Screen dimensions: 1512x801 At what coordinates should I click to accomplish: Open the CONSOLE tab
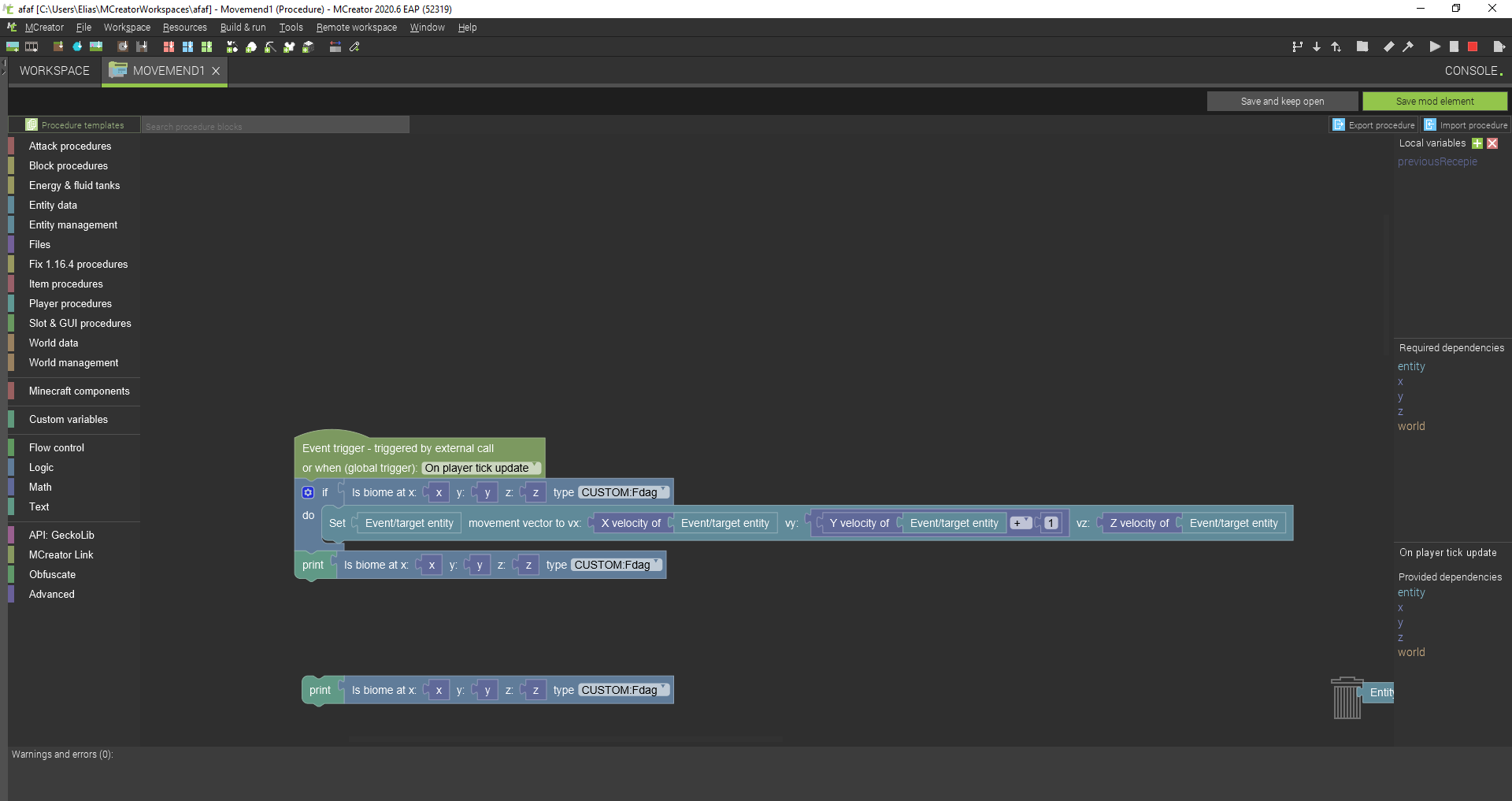(1473, 71)
